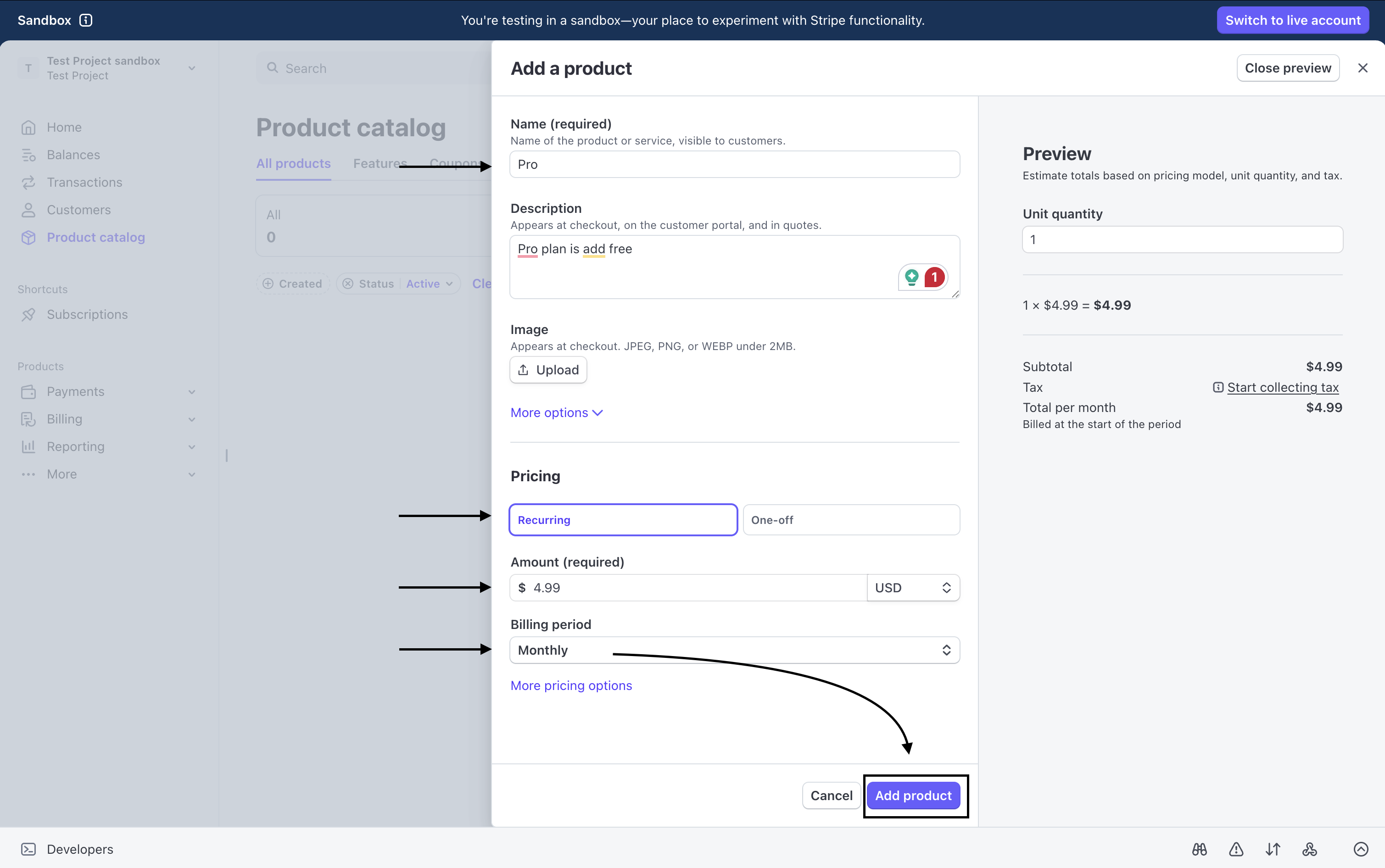The image size is (1385, 868).
Task: Expand the Reporting sidebar section
Action: click(x=75, y=446)
